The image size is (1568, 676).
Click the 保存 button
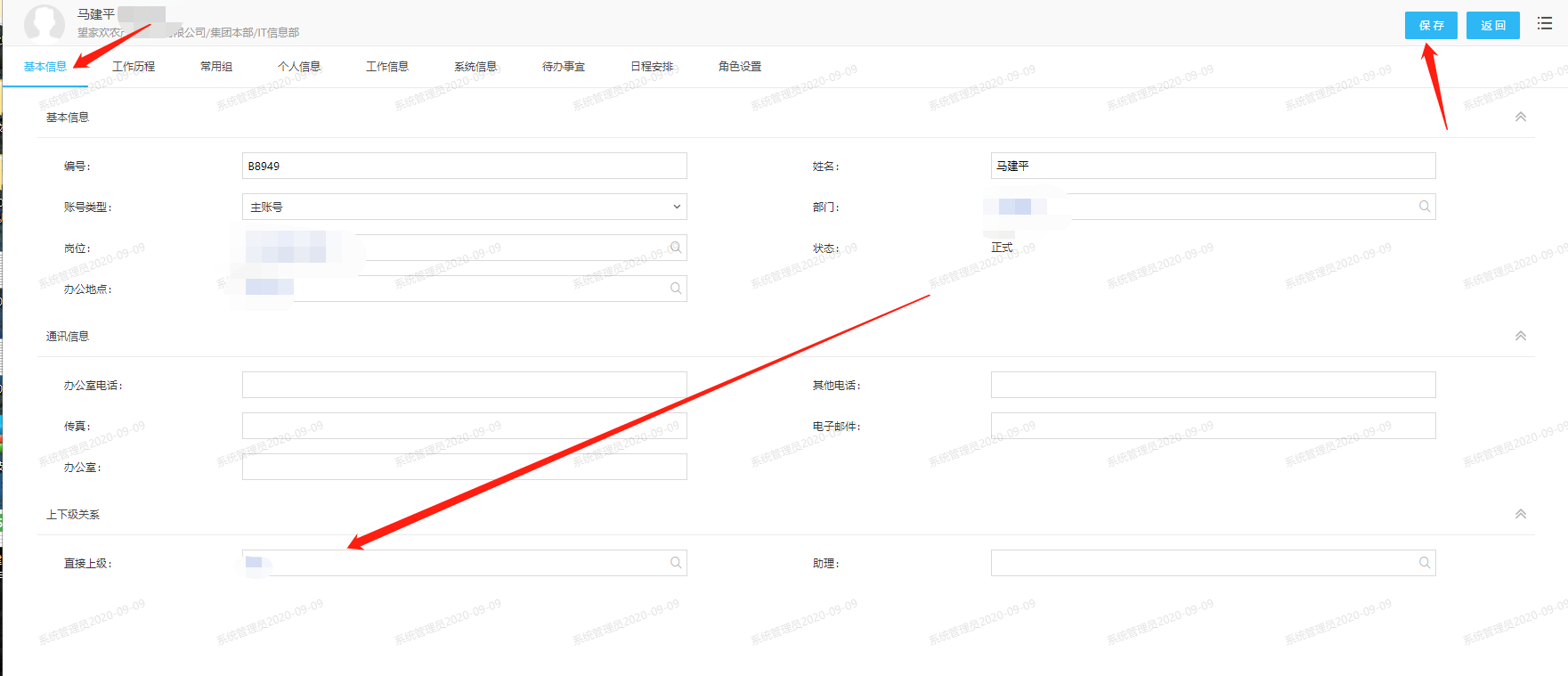coord(1431,25)
